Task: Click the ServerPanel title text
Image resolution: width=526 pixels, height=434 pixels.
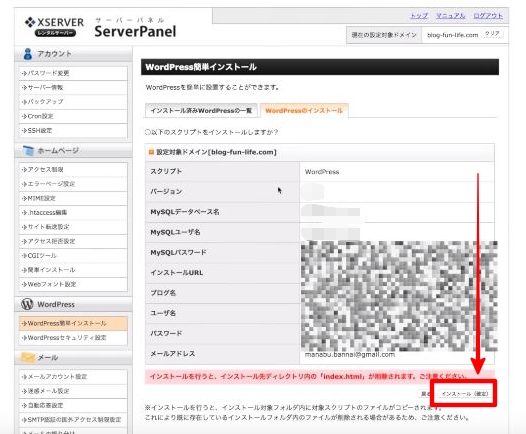Action: (135, 32)
